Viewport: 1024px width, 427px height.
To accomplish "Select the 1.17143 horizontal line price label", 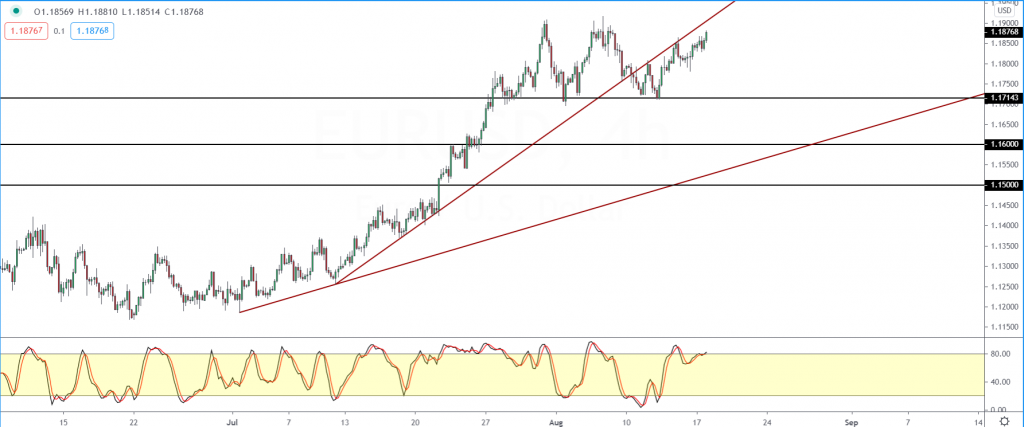I will tap(1002, 97).
